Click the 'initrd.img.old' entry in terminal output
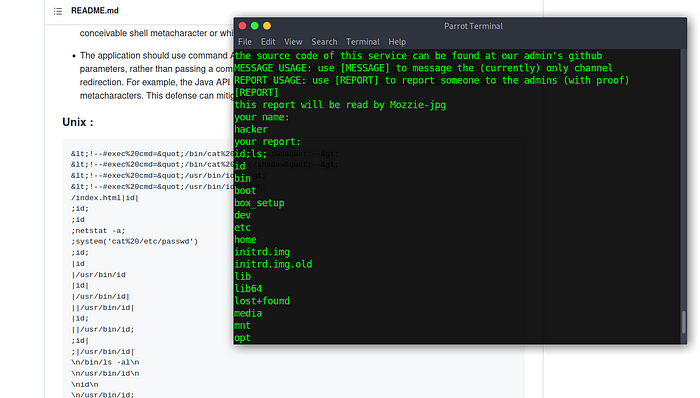 point(273,264)
